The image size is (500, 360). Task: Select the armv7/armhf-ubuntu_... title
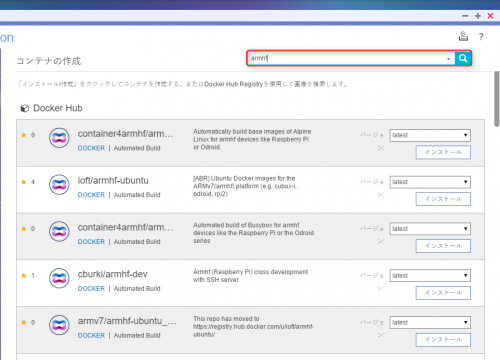point(127,321)
